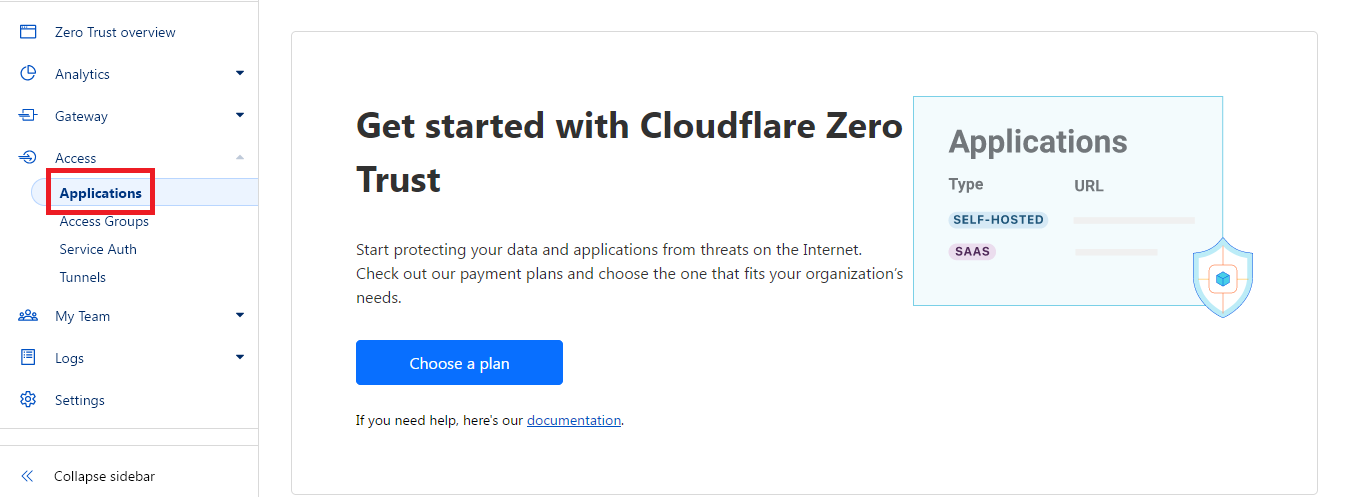Expand the Gateway dropdown arrow
Viewport: 1349px width, 497px height.
pyautogui.click(x=240, y=115)
